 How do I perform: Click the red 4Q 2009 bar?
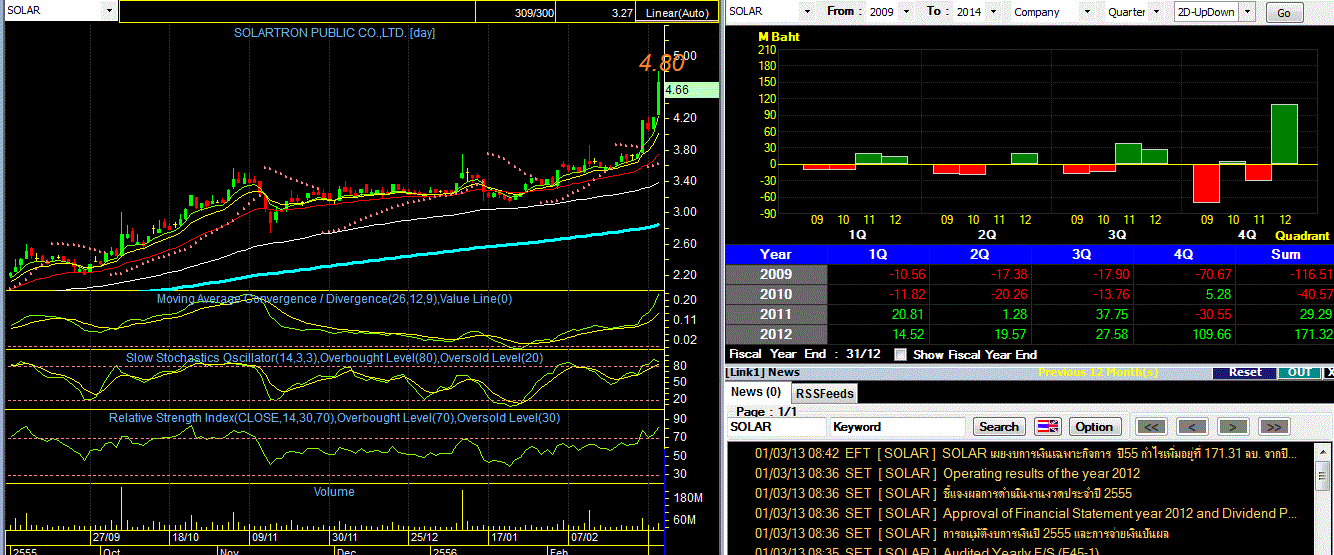[x=1207, y=183]
